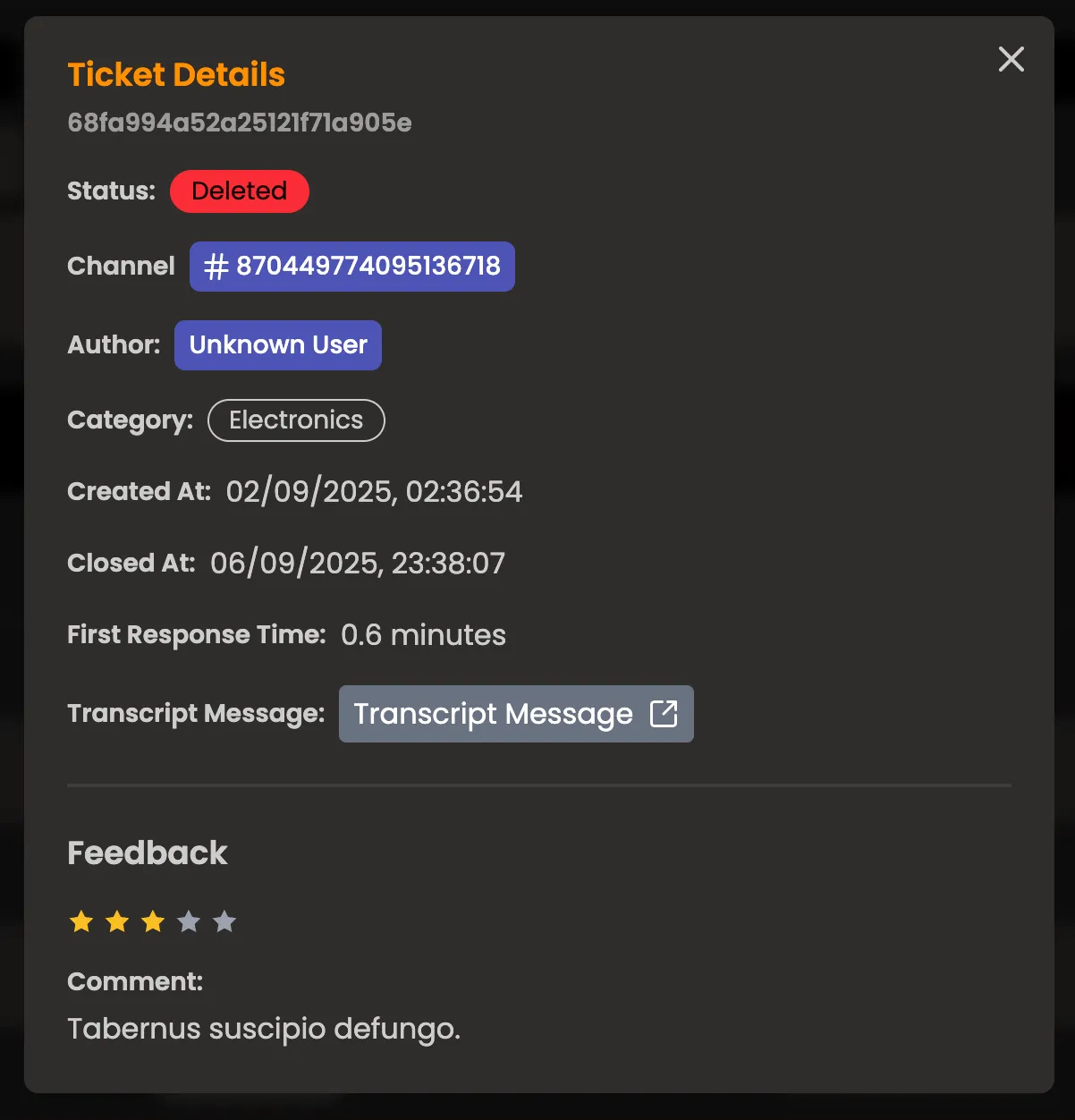Click ticket ID 68fa994a52a25121f71a905e
The height and width of the screenshot is (1120, 1075).
240,123
